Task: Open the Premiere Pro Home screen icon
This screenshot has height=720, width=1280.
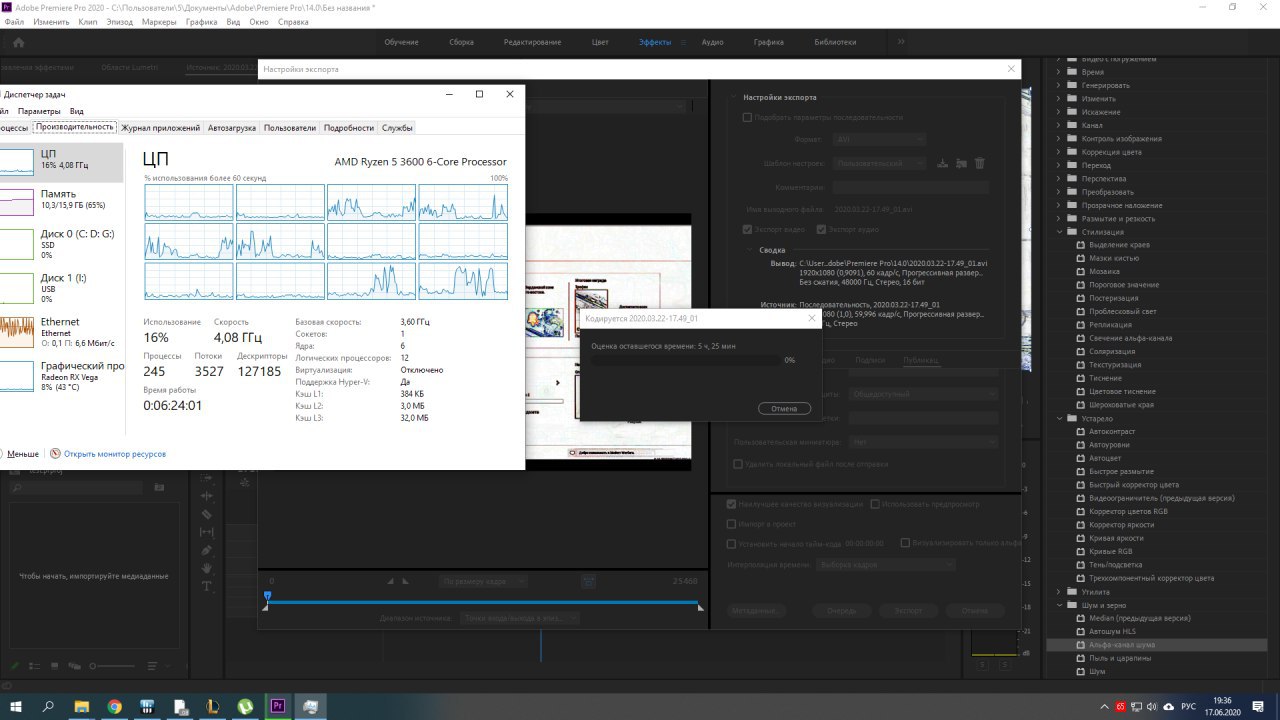Action: point(18,42)
